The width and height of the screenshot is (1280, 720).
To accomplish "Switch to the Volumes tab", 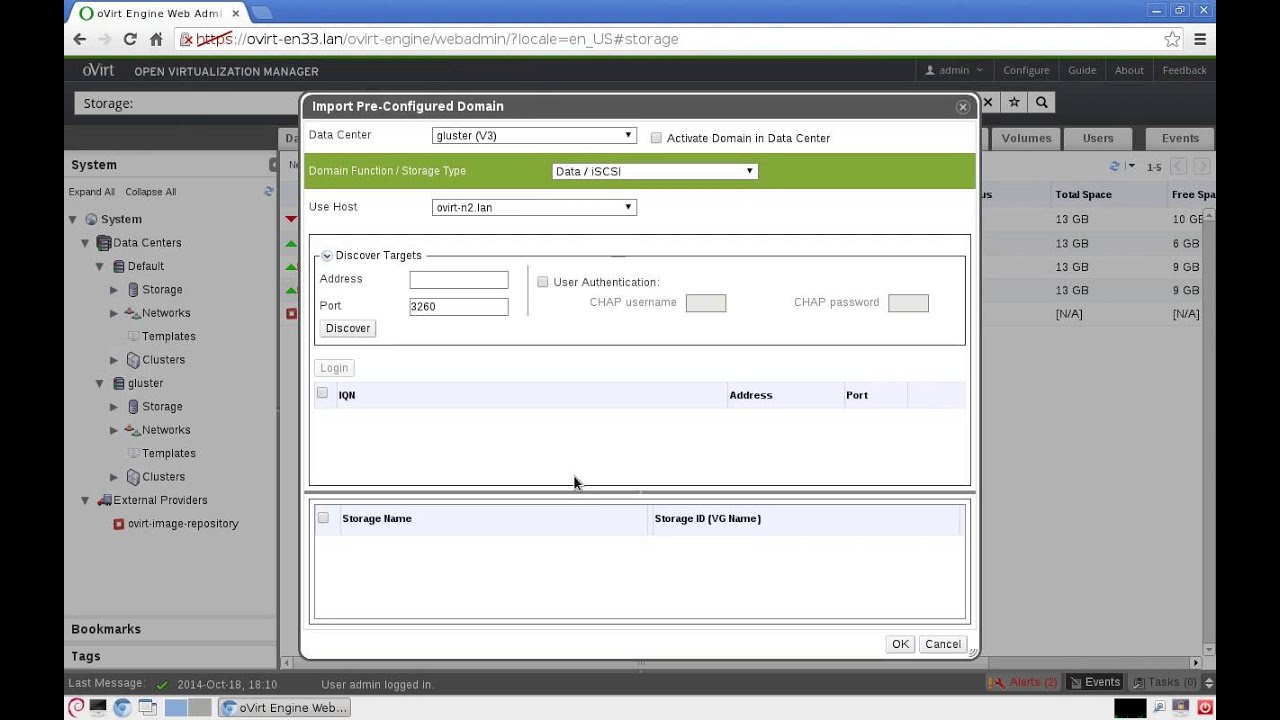I will [1026, 138].
